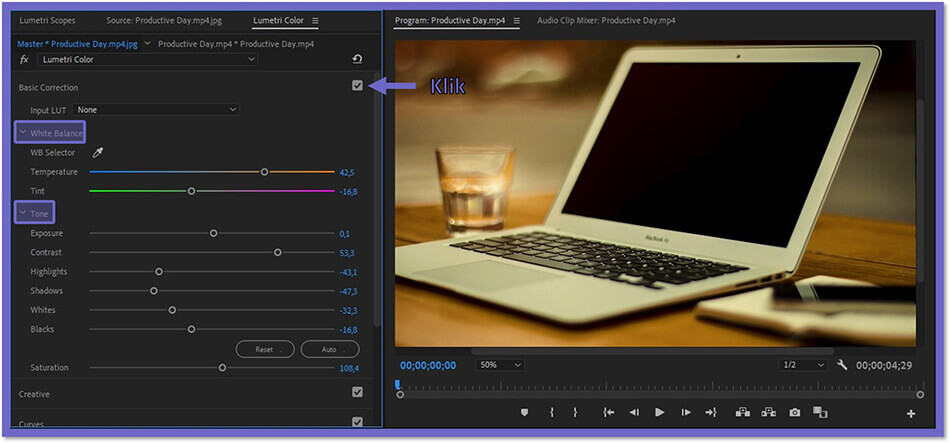This screenshot has height=443, width=950.
Task: Click the Blacks slider handle
Action: click(191, 329)
